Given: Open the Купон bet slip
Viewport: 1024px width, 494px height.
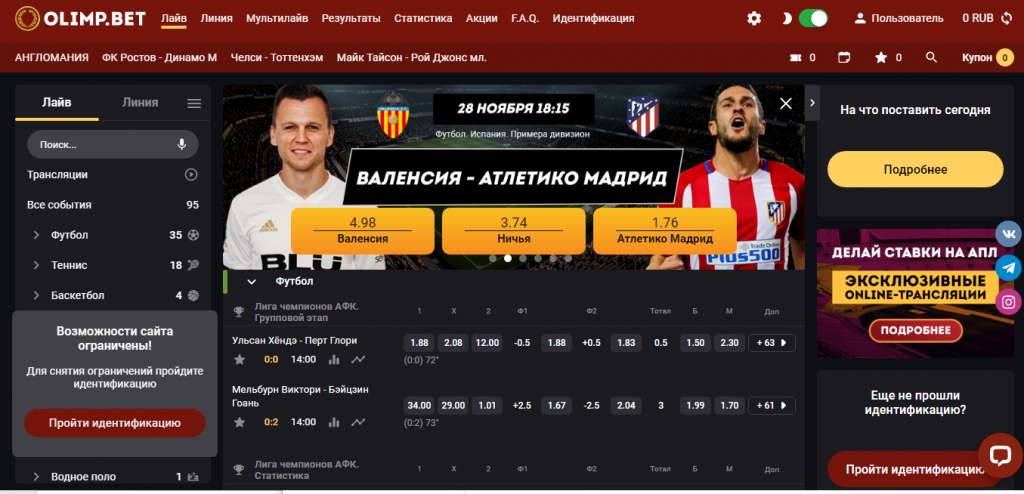Looking at the screenshot, I should [987, 58].
